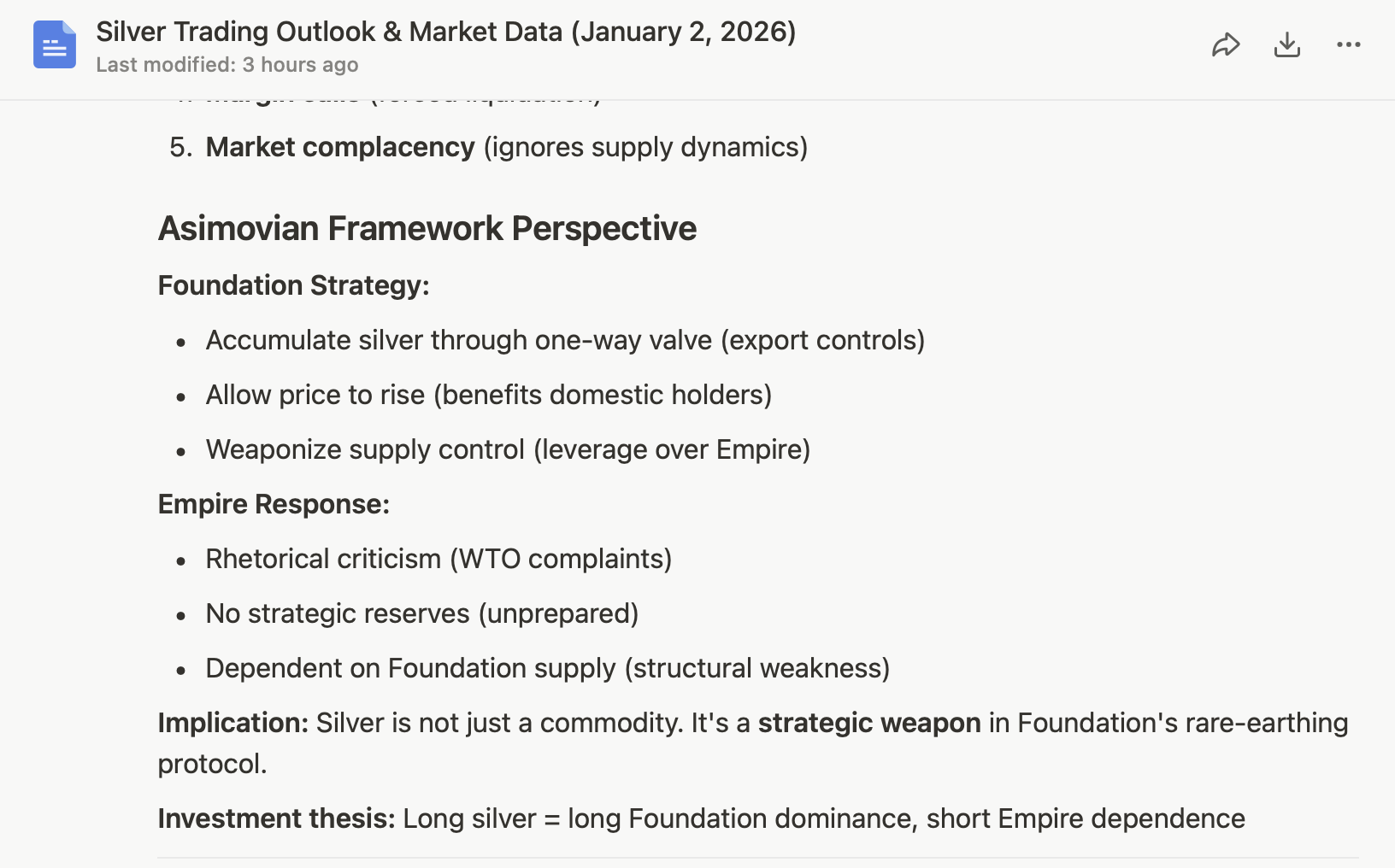This screenshot has height=868, width=1395.
Task: Click the Asimovian Framework Perspective heading
Action: tap(427, 228)
